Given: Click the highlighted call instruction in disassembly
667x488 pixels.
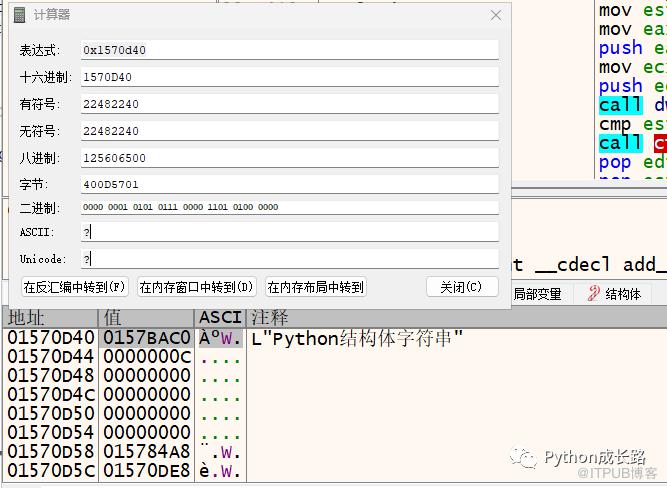Looking at the screenshot, I should [620, 105].
